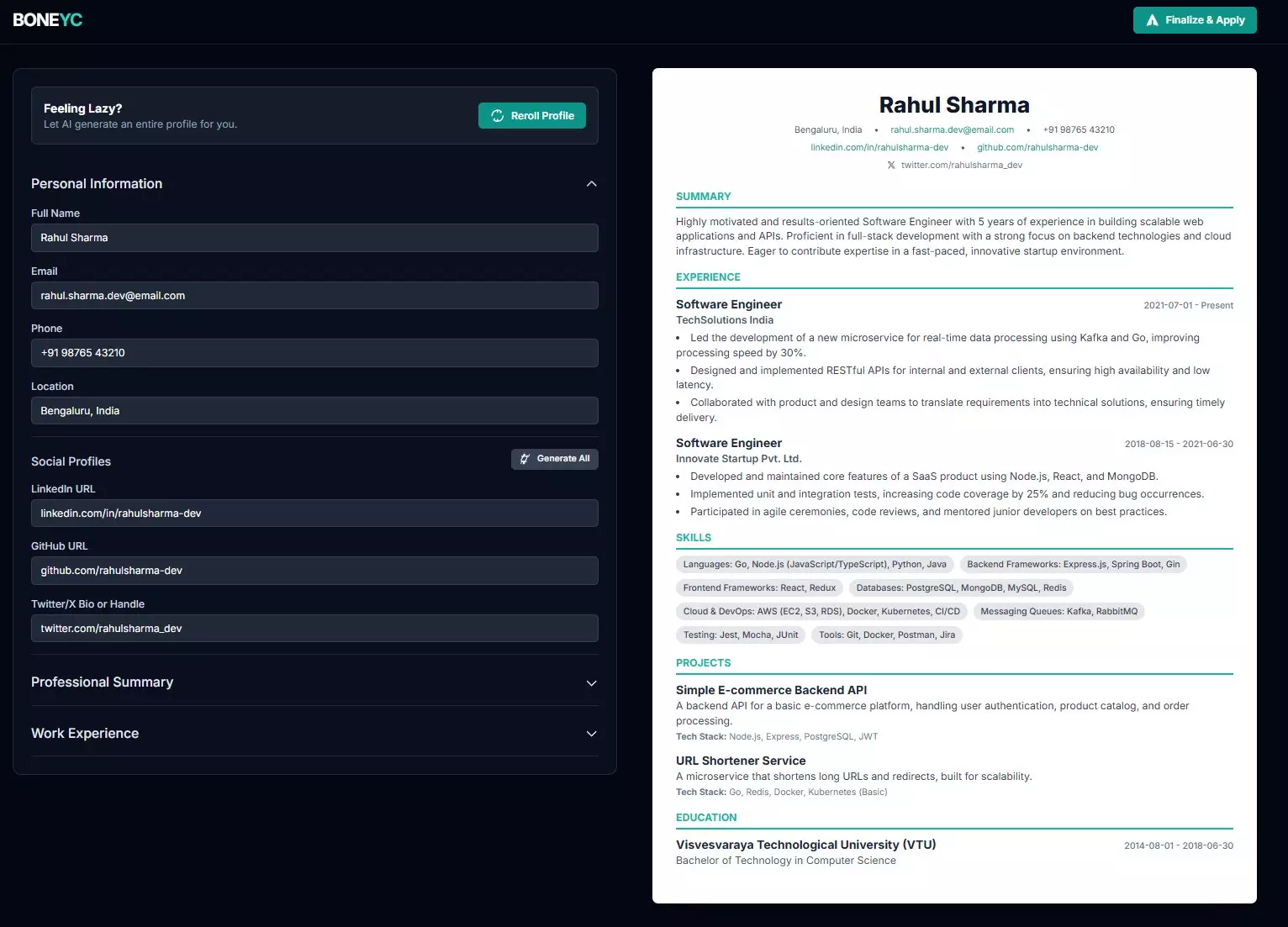Open the GitHub link in resume preview

coord(1037,148)
